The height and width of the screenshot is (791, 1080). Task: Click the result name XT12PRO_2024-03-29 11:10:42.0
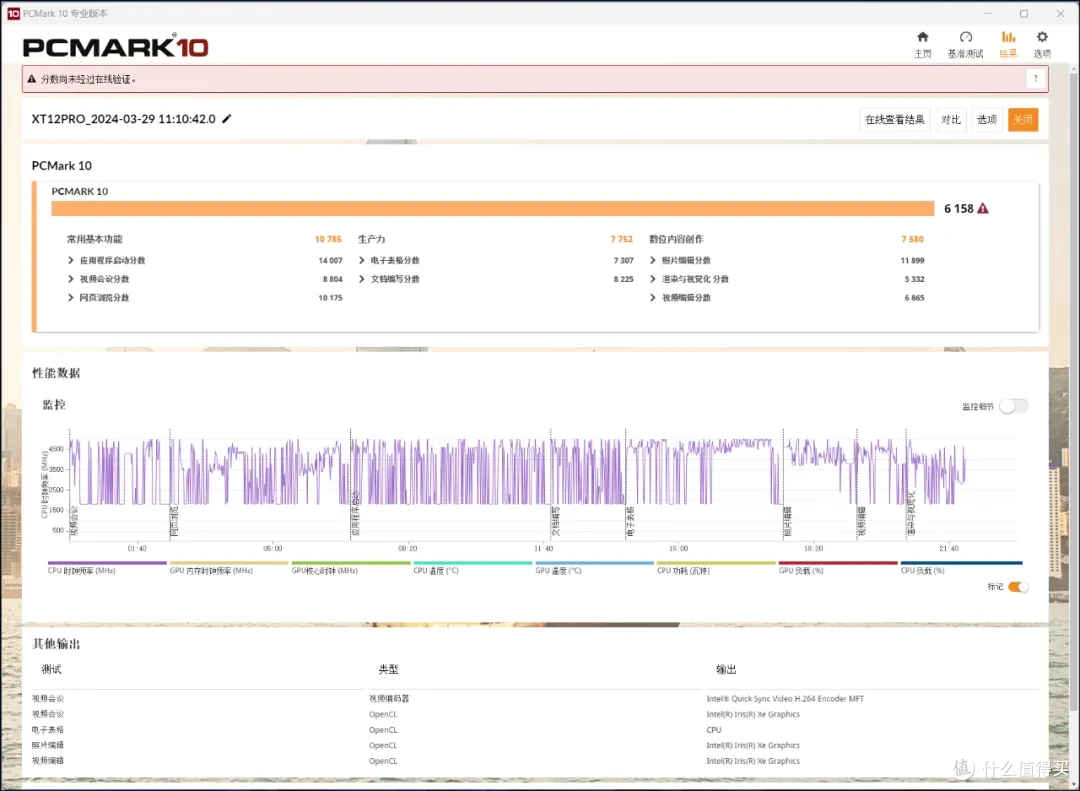(x=123, y=119)
